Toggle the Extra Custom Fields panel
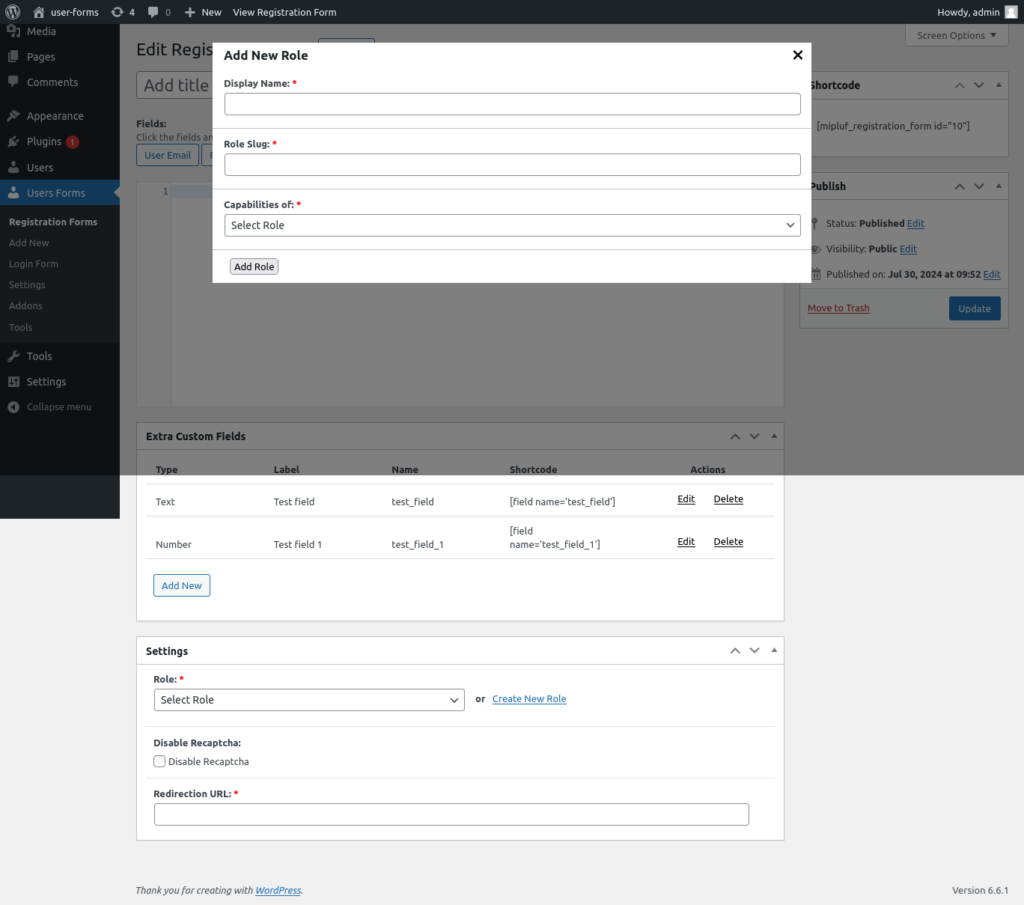Viewport: 1024px width, 905px height. (x=774, y=436)
